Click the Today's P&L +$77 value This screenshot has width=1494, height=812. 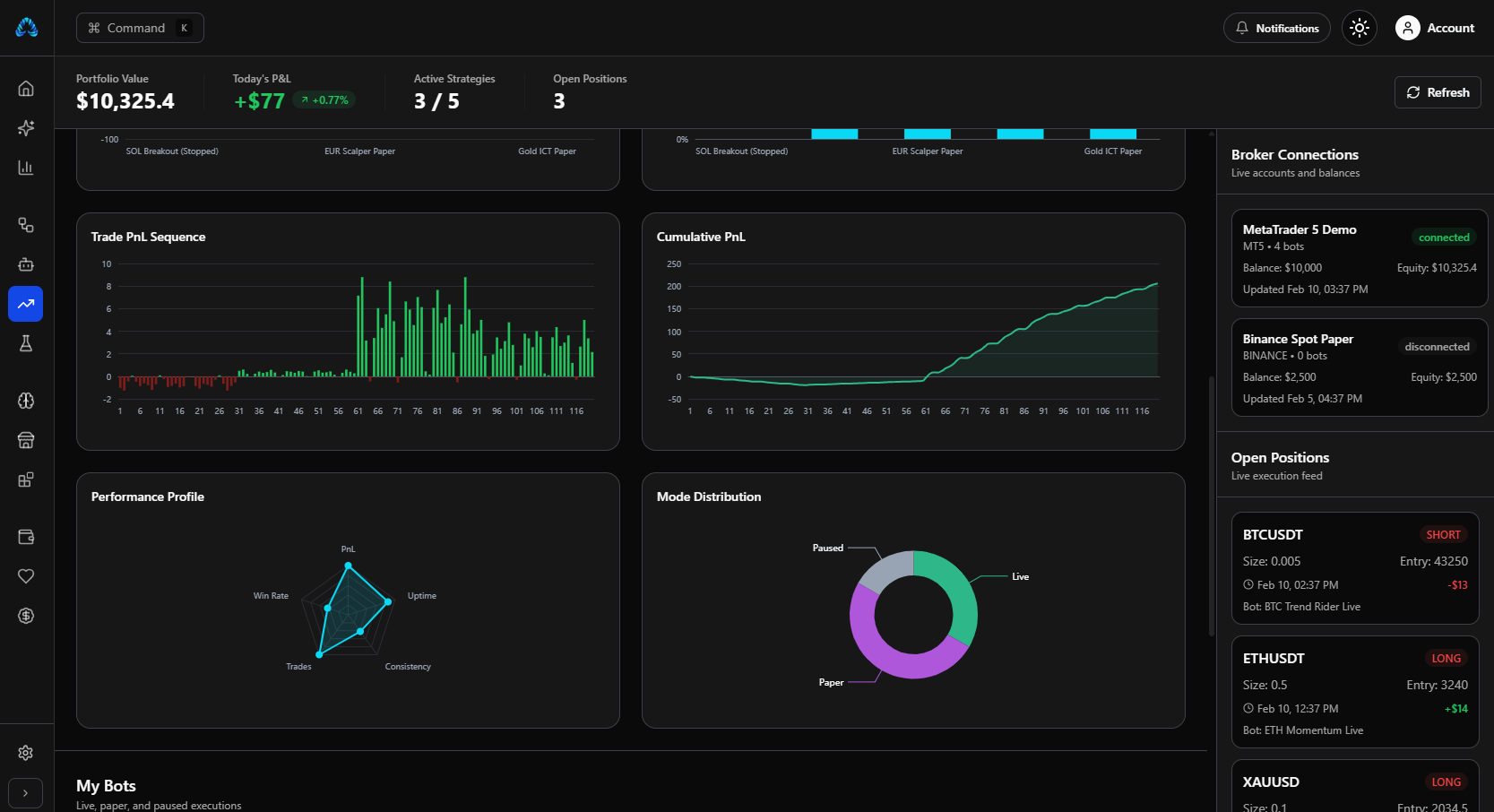coord(260,101)
